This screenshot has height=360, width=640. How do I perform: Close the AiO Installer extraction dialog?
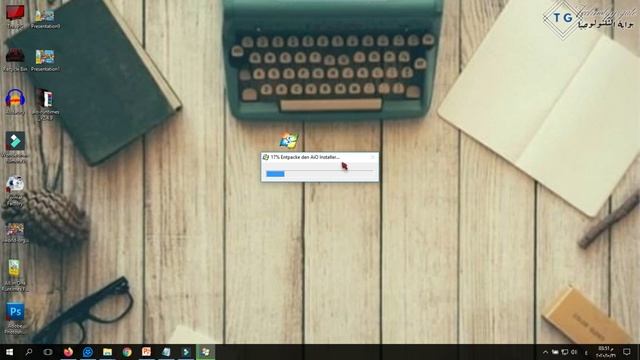coord(372,157)
